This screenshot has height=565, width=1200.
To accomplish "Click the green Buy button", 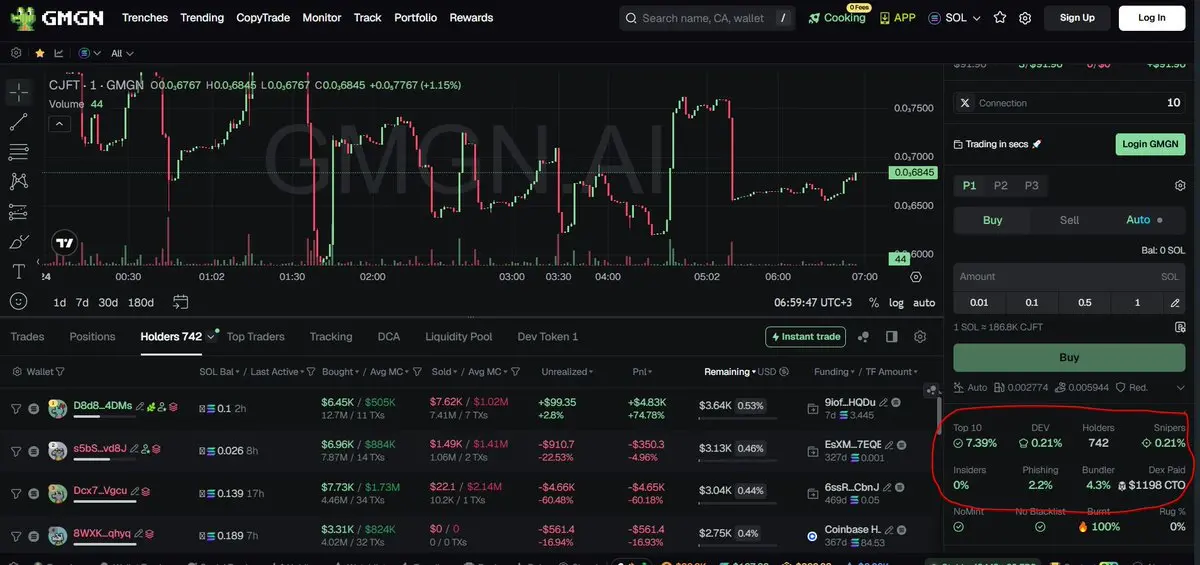I will pos(1069,357).
